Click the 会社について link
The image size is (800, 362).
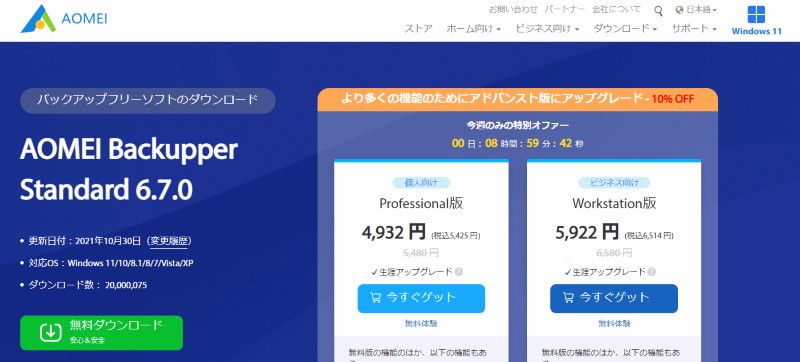coord(616,9)
